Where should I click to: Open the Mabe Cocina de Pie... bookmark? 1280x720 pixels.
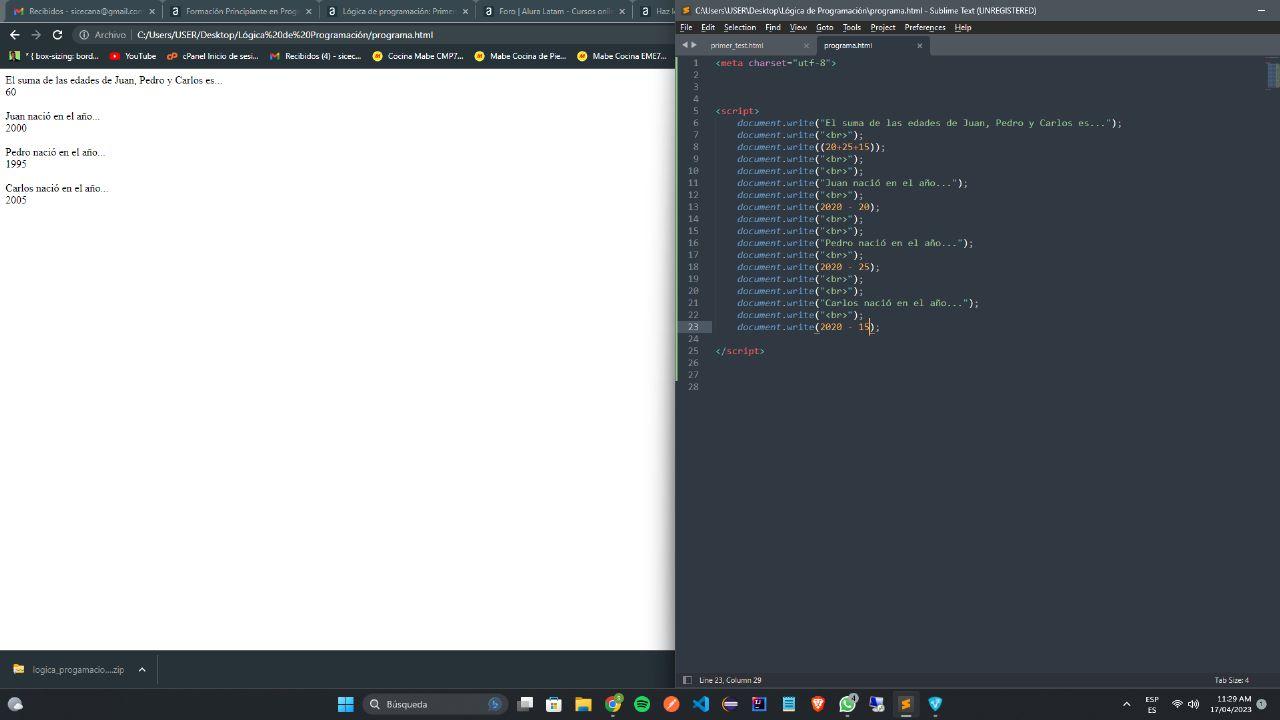tap(520, 56)
